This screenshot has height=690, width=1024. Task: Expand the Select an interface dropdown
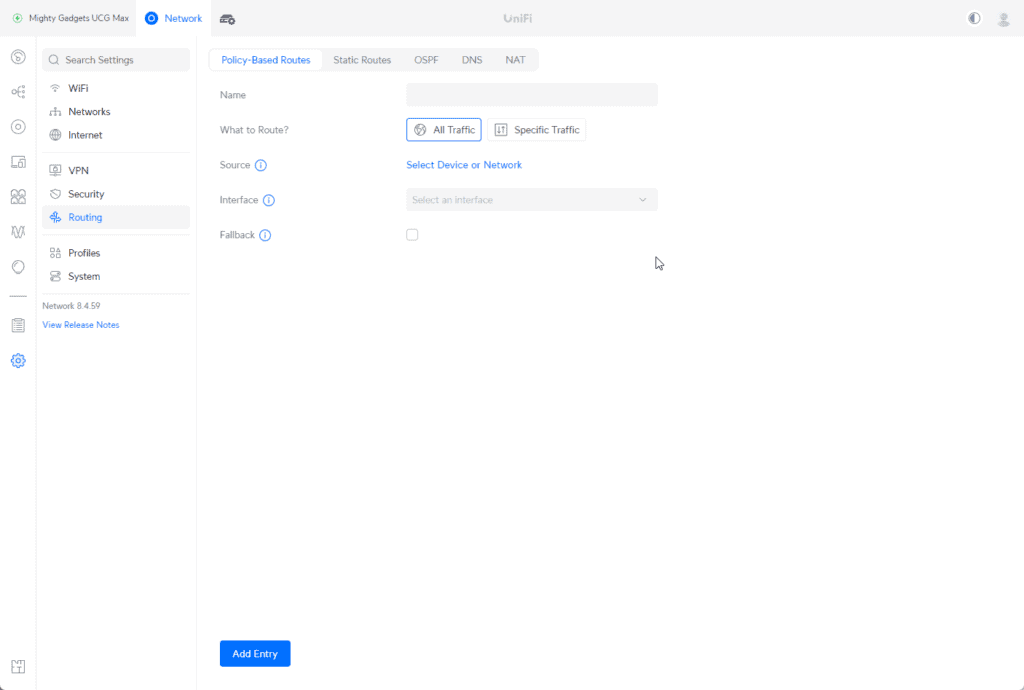[531, 200]
